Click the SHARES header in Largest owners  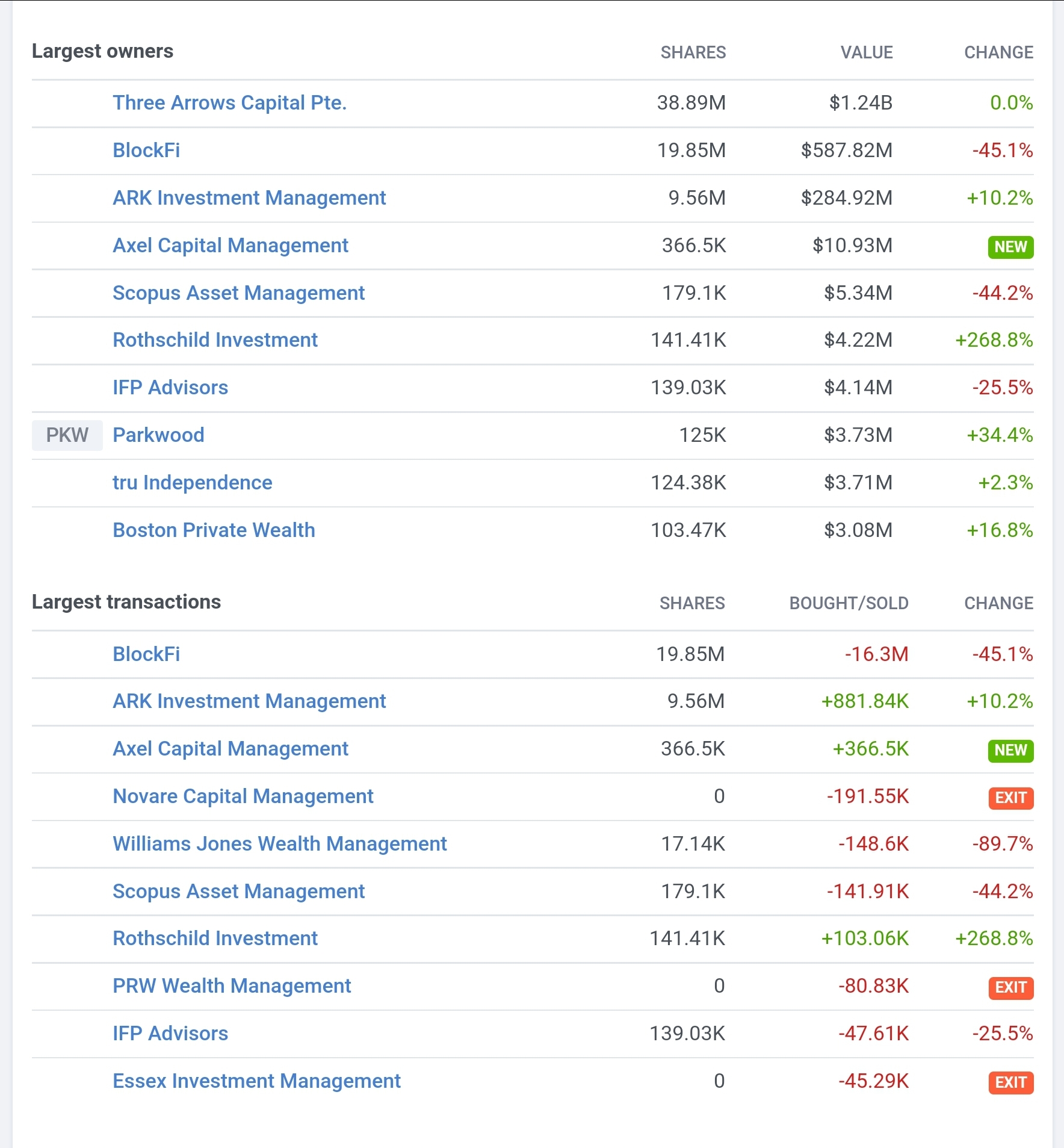[693, 52]
